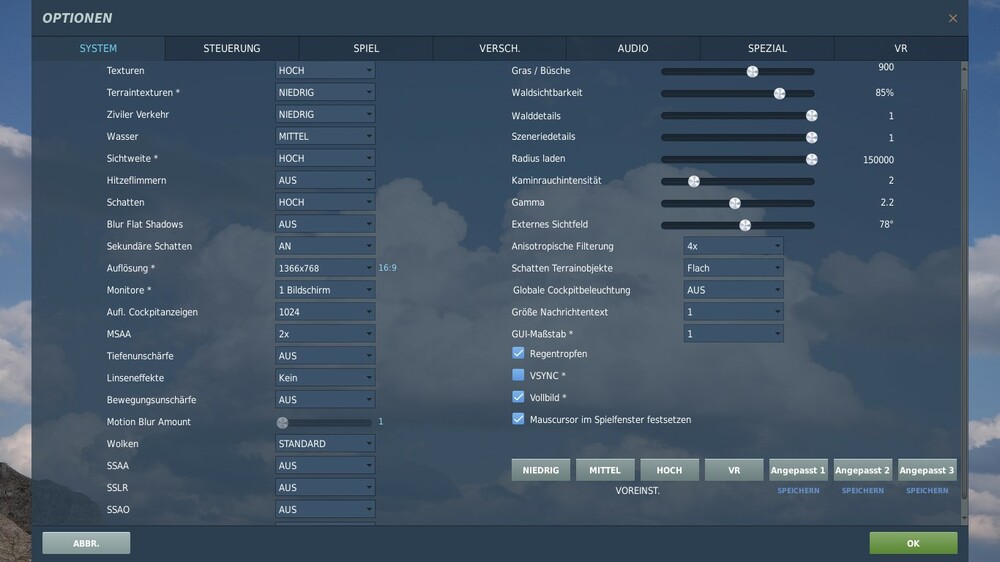Close the Optionen dialog with X
1000x562 pixels.
click(x=953, y=18)
